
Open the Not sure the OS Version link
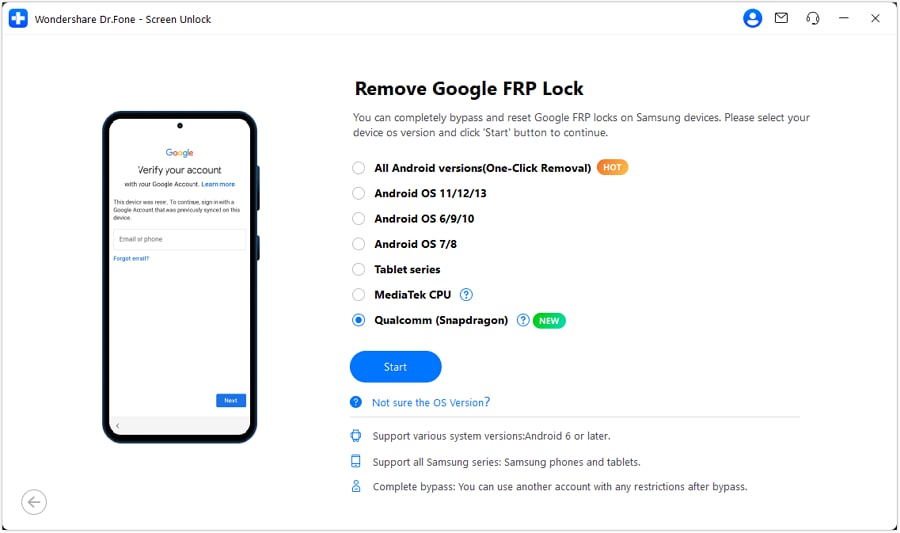[430, 402]
